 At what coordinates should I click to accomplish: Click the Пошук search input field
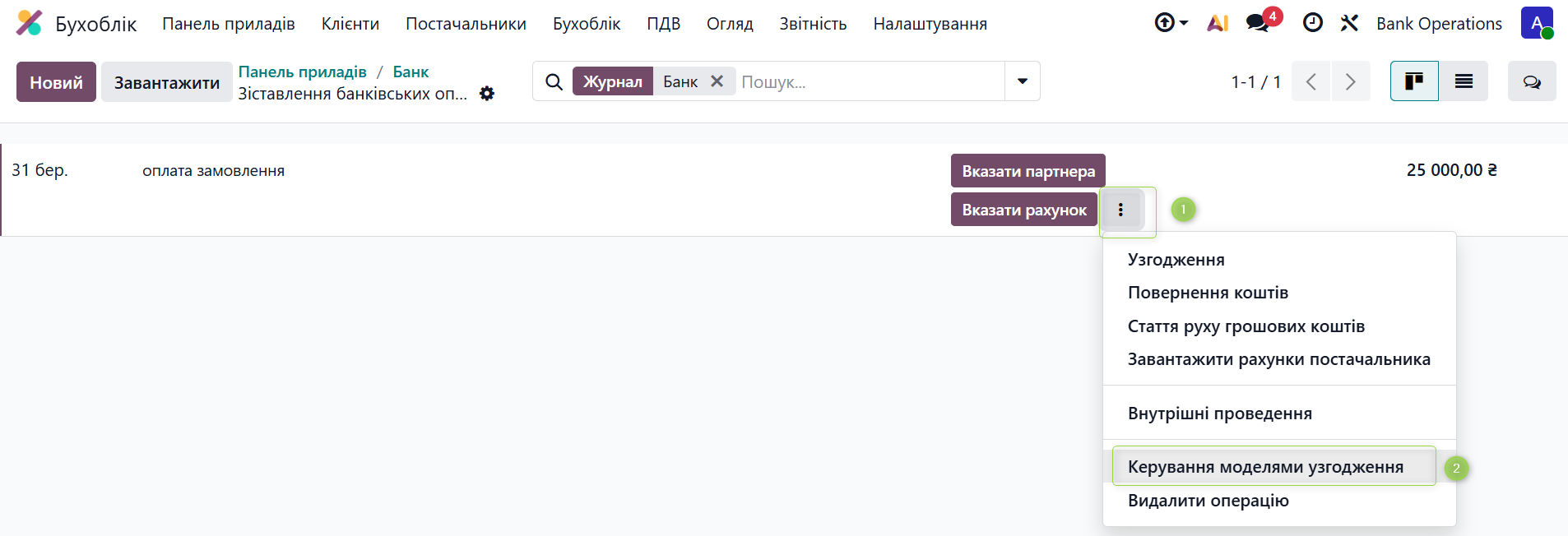pyautogui.click(x=870, y=81)
